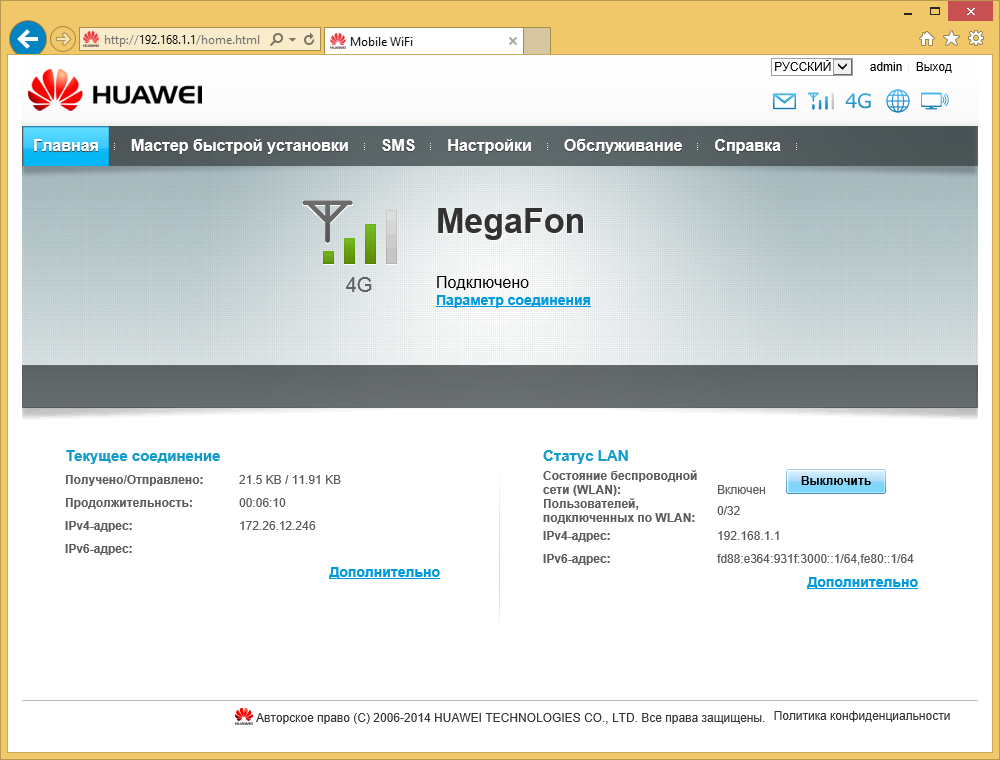The width and height of the screenshot is (1000, 760).
Task: Open browser Tools gear icon
Action: click(976, 38)
